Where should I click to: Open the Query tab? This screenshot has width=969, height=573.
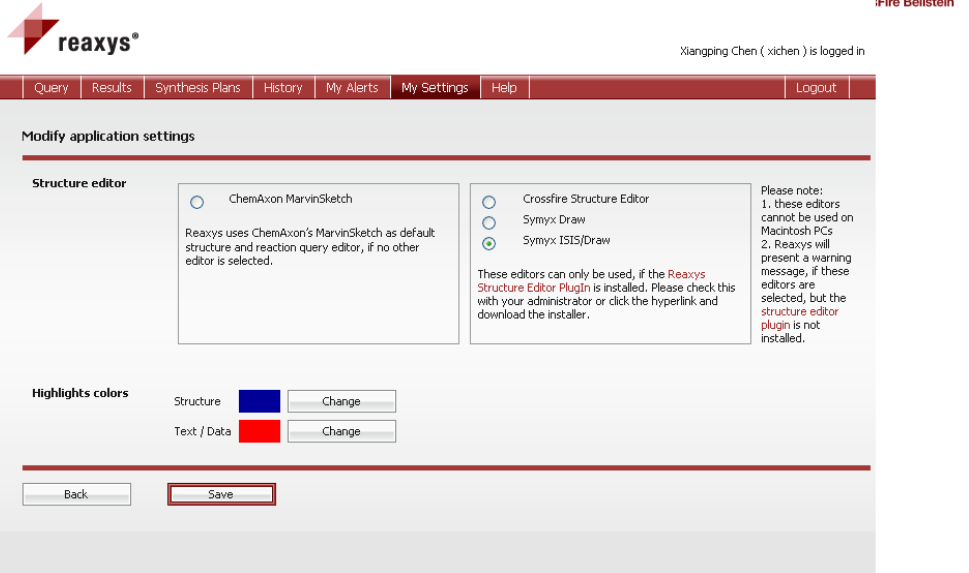click(51, 88)
